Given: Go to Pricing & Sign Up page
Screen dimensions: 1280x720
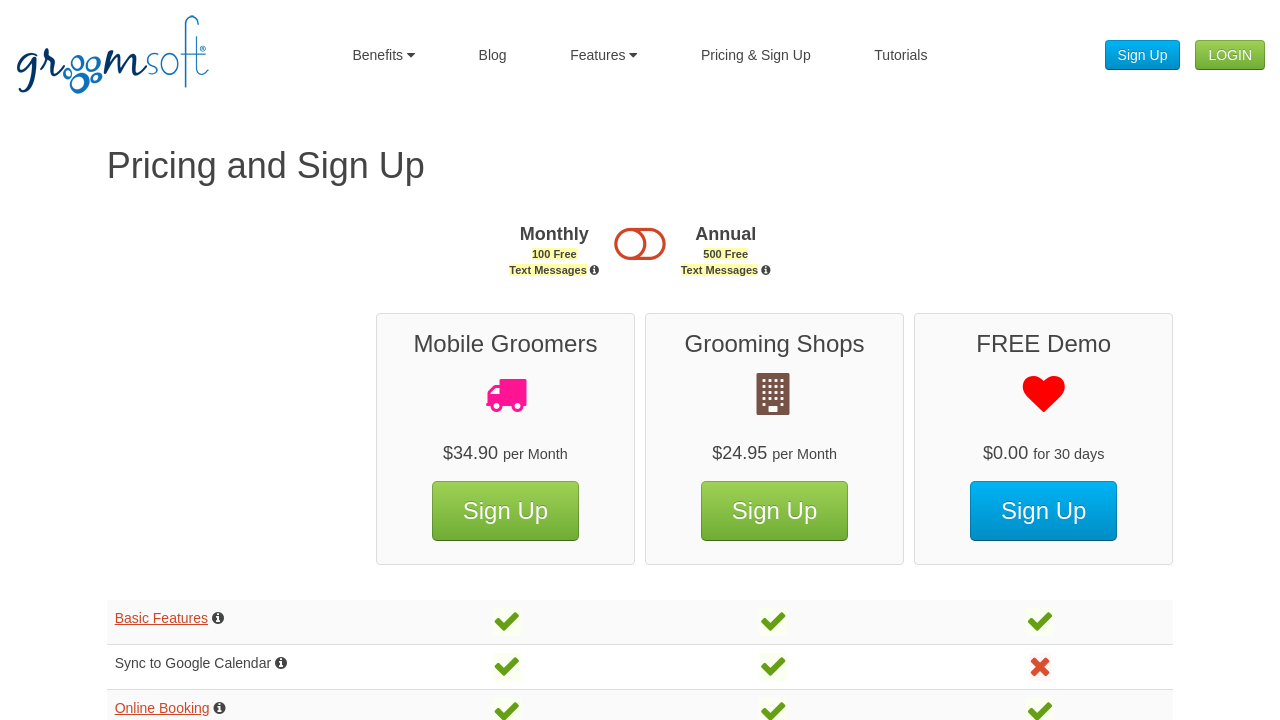Looking at the screenshot, I should tap(755, 55).
